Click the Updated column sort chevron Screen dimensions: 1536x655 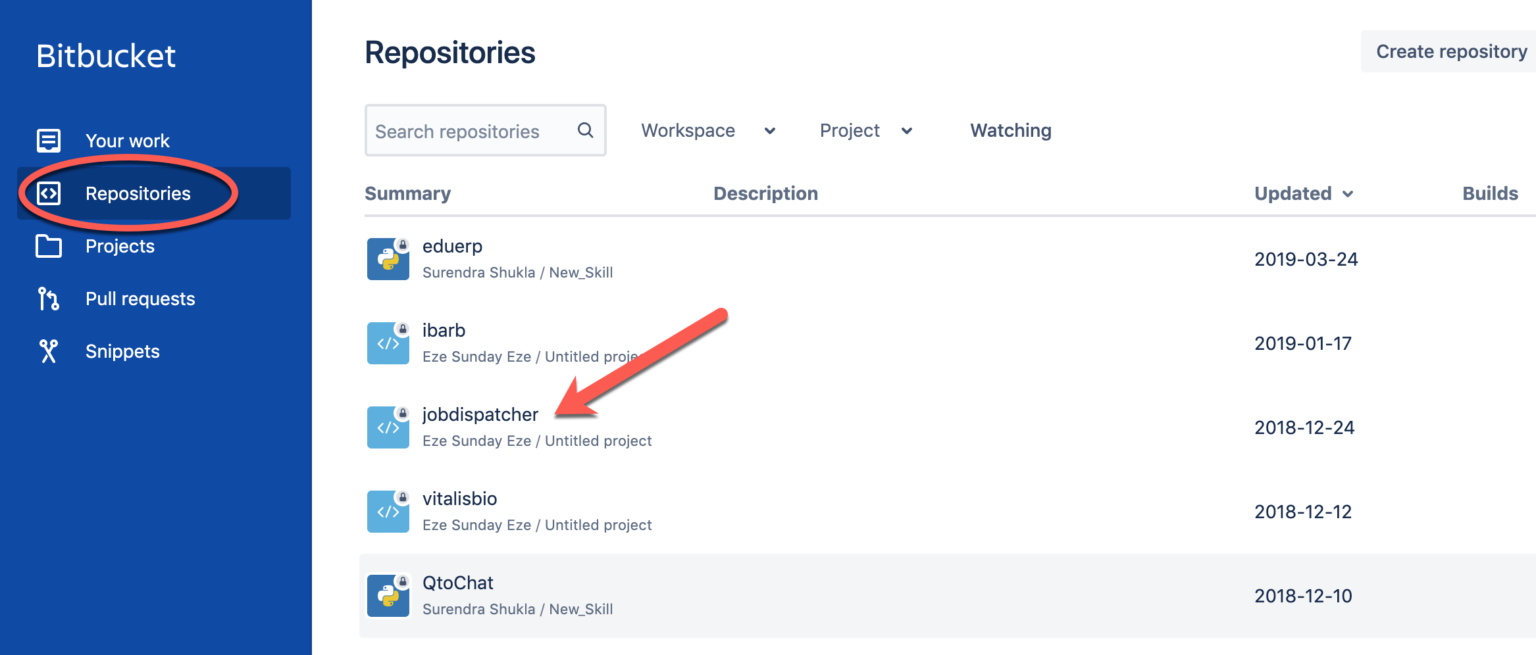click(1348, 194)
